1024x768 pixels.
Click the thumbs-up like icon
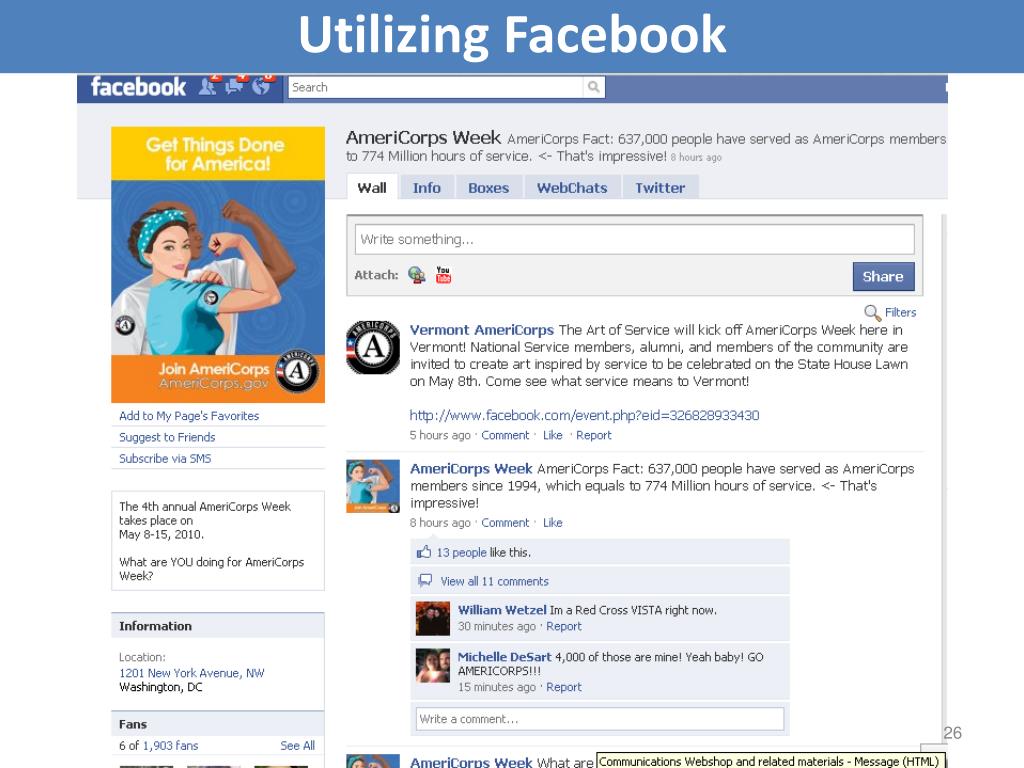point(424,552)
